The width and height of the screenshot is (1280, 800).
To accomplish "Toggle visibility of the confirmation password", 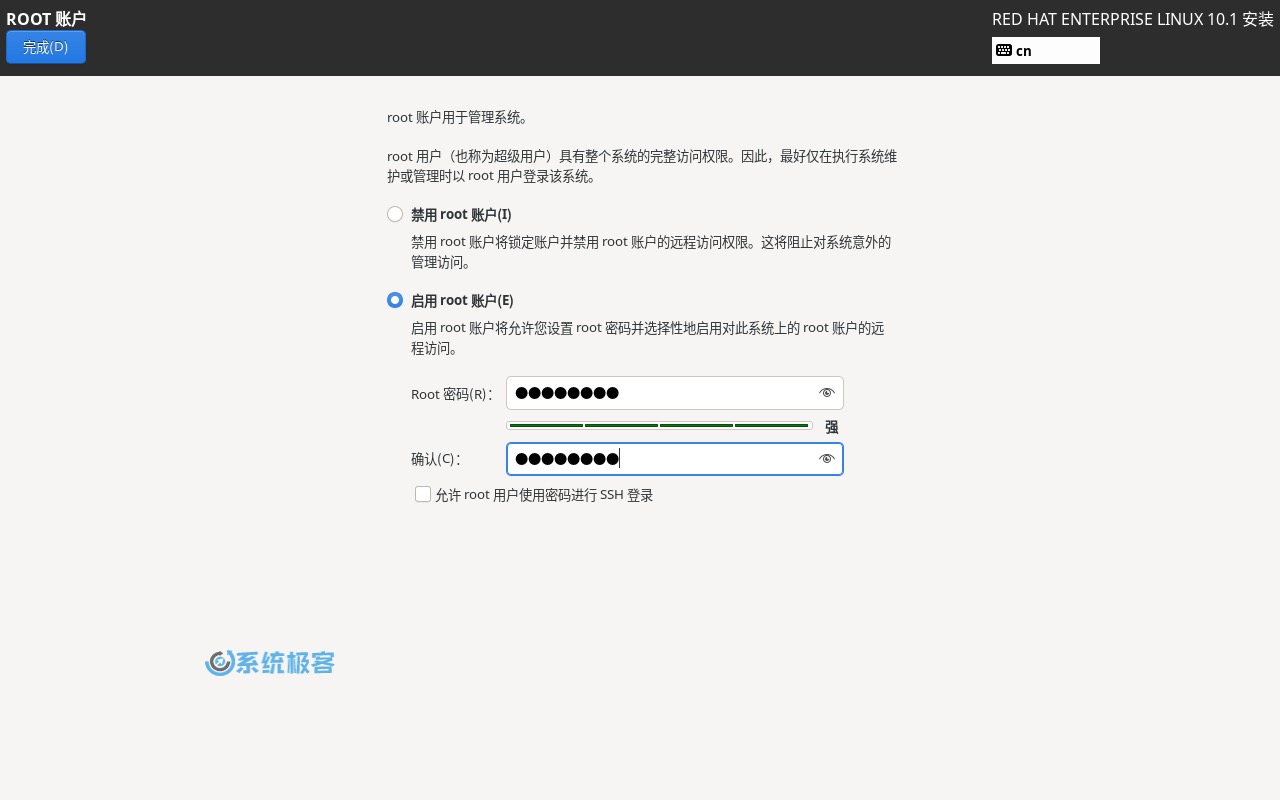I will point(827,459).
